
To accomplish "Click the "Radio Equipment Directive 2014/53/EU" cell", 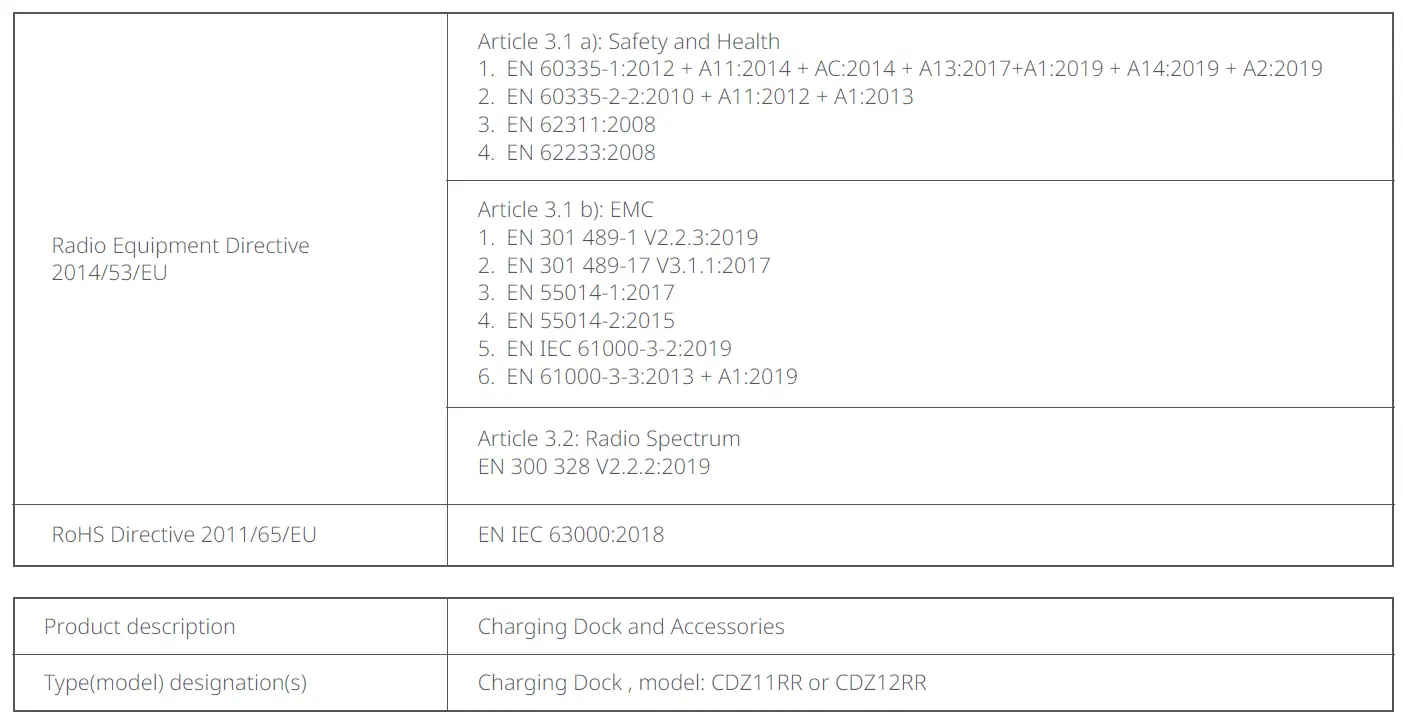I will (181, 259).
